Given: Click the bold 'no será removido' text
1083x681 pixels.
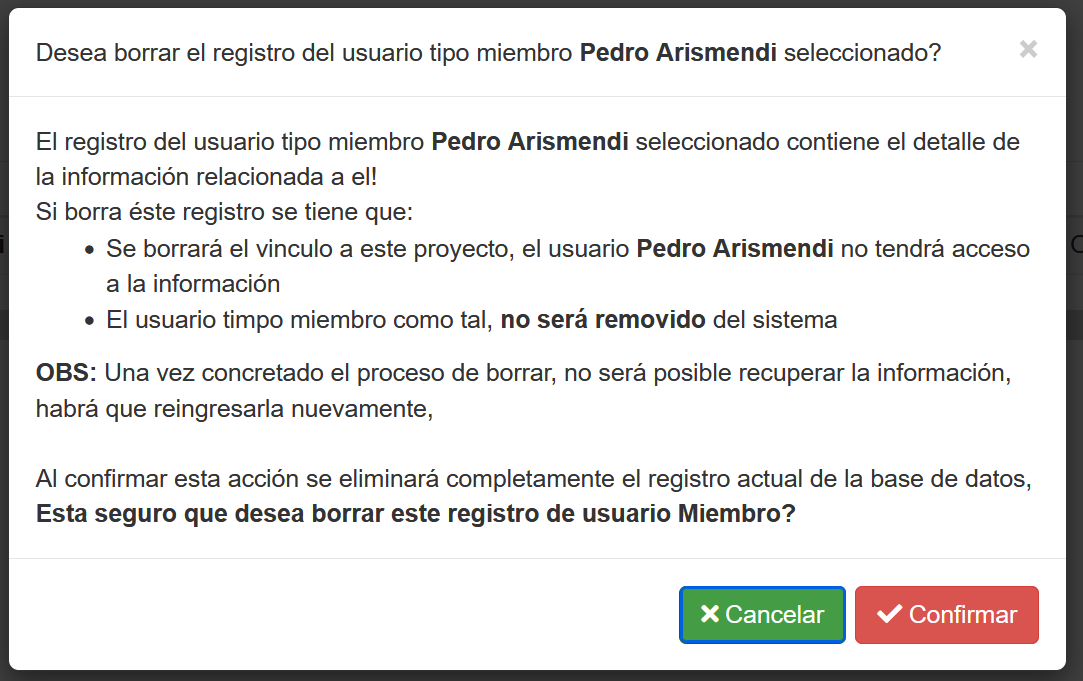Looking at the screenshot, I should click(603, 320).
